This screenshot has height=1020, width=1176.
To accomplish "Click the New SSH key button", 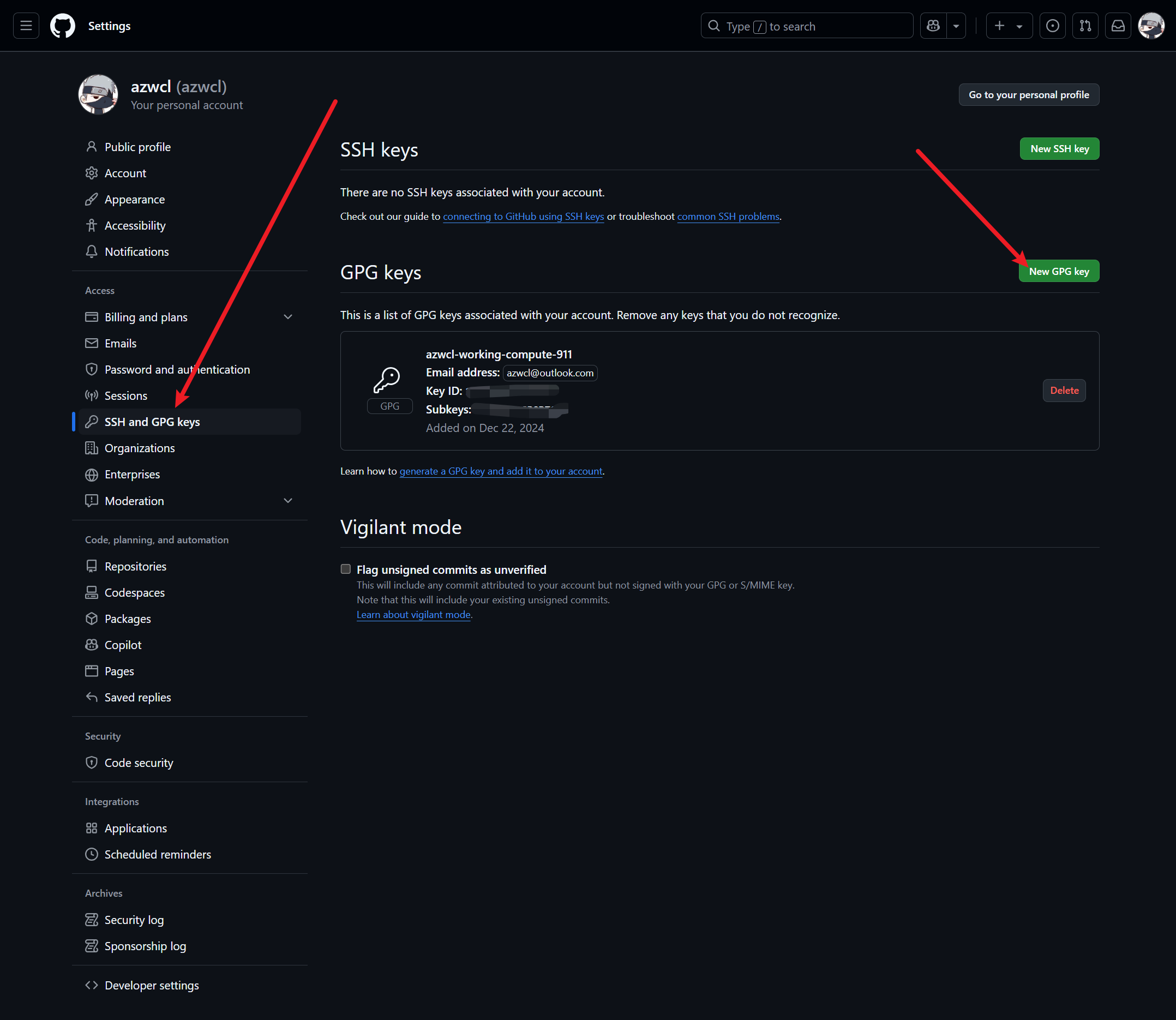I will 1059,148.
